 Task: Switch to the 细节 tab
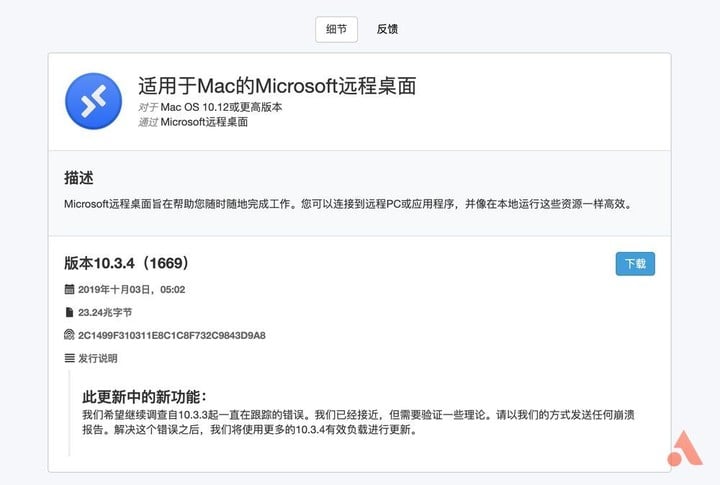[336, 29]
